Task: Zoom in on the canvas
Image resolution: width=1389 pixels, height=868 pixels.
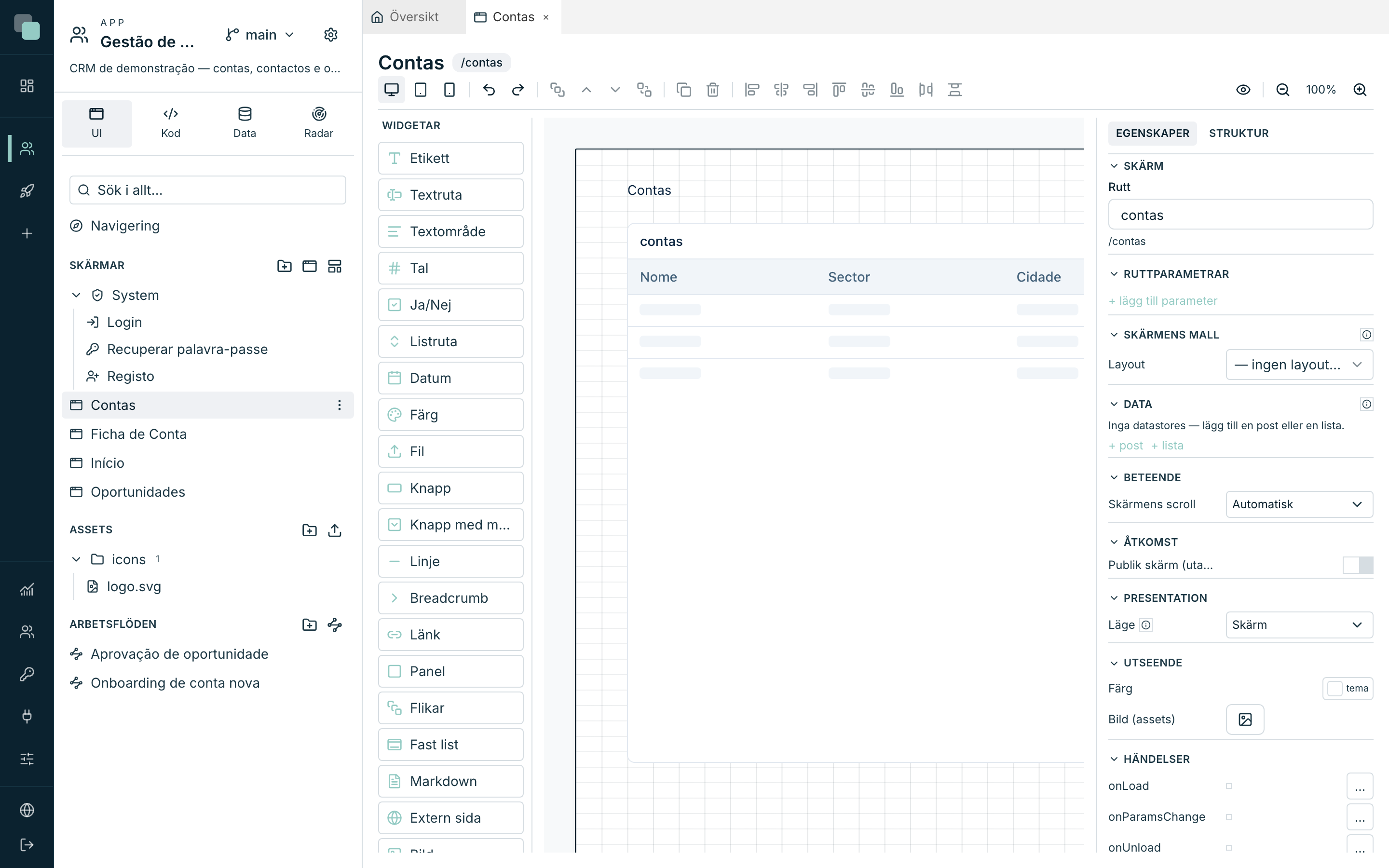Action: tap(1360, 90)
